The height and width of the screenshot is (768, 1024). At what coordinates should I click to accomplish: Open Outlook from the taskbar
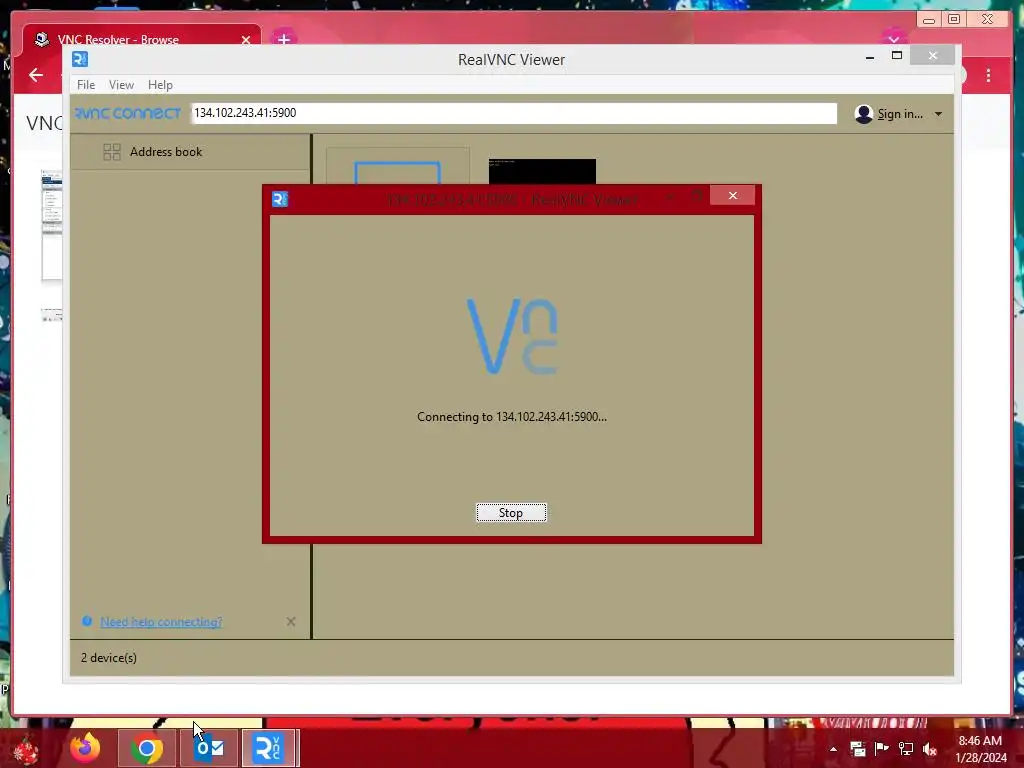pos(209,748)
